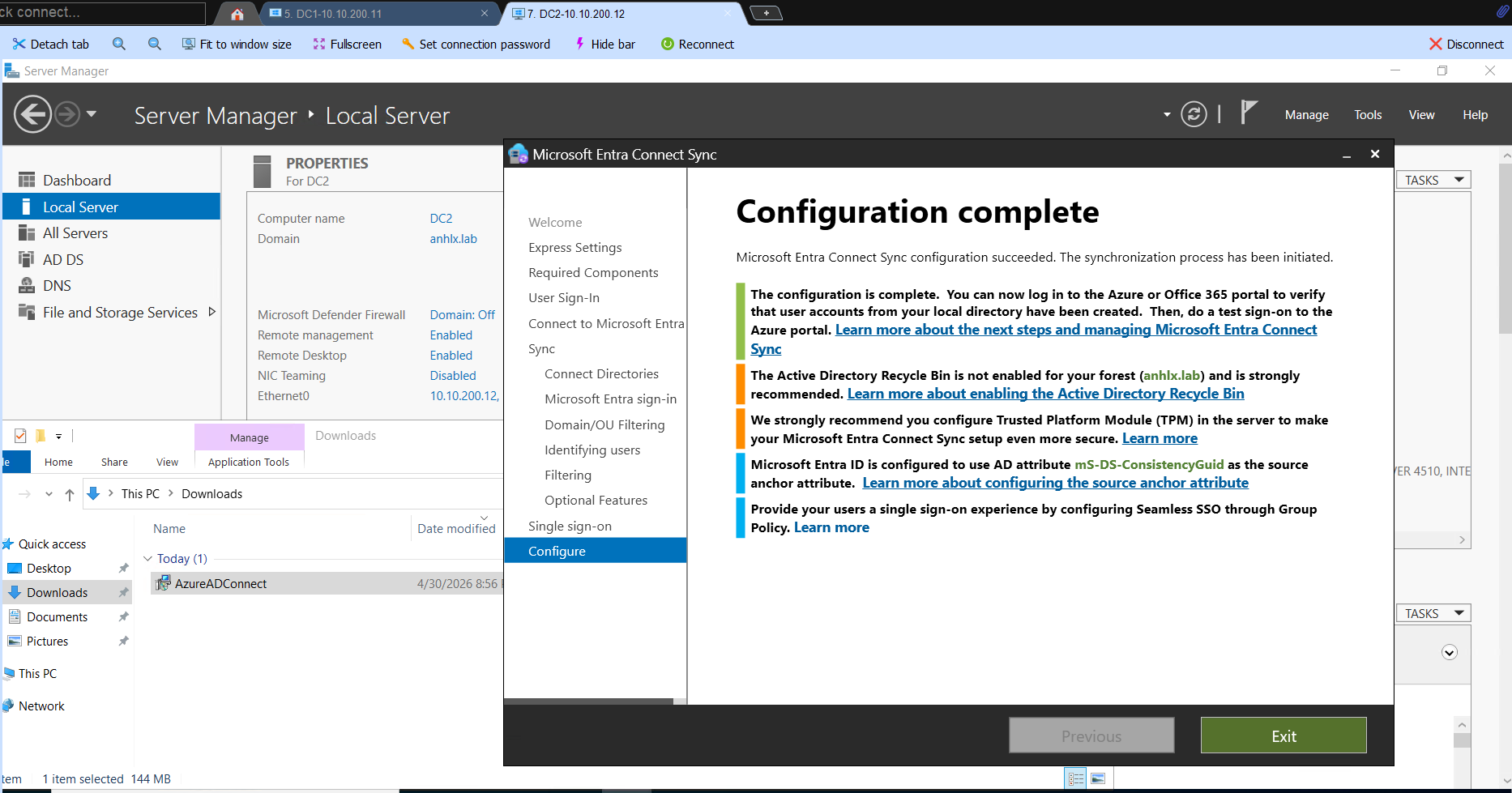Click the anhlx.lab domain link
1512x793 pixels.
[453, 239]
